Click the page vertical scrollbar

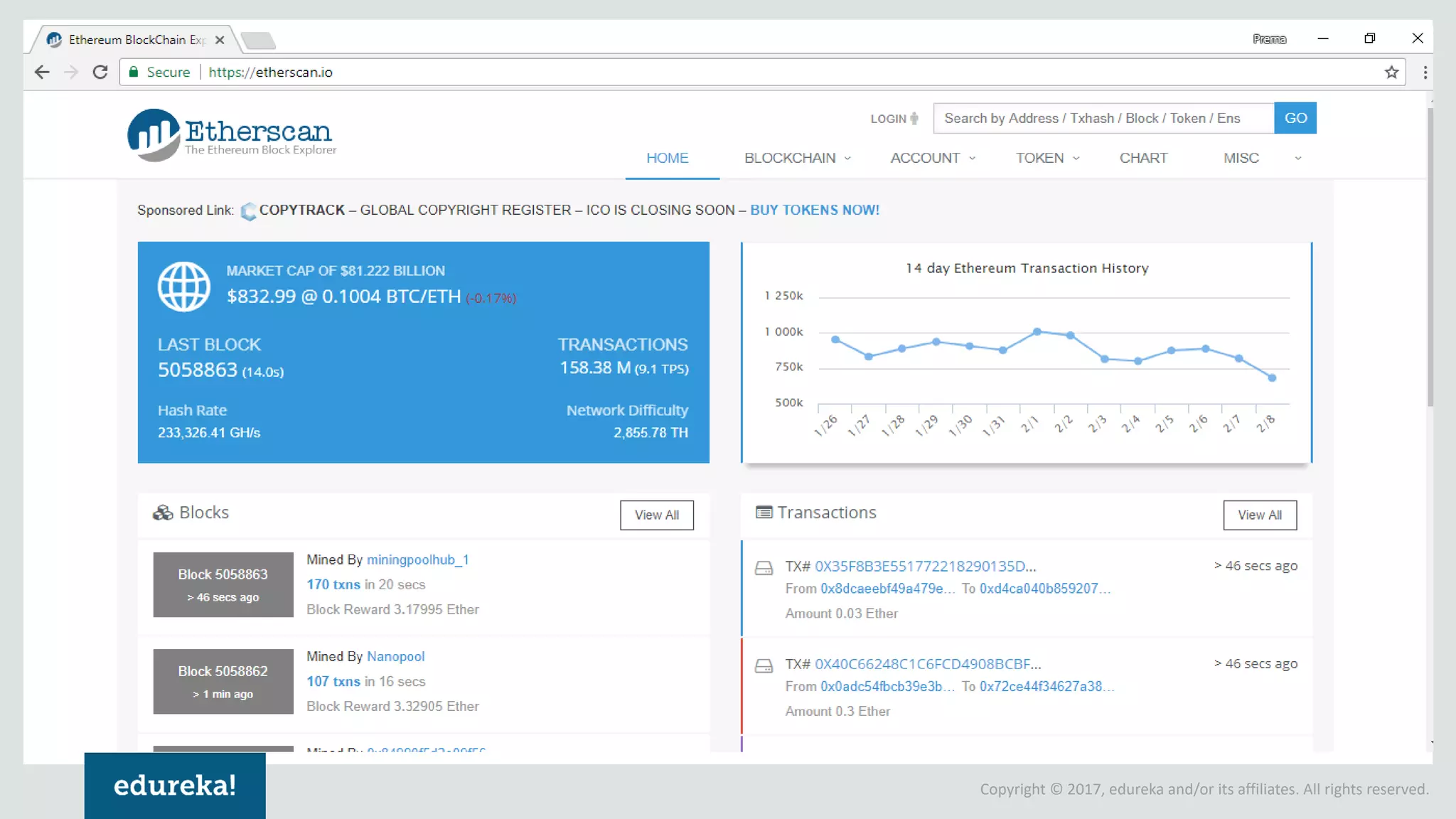(1430, 256)
